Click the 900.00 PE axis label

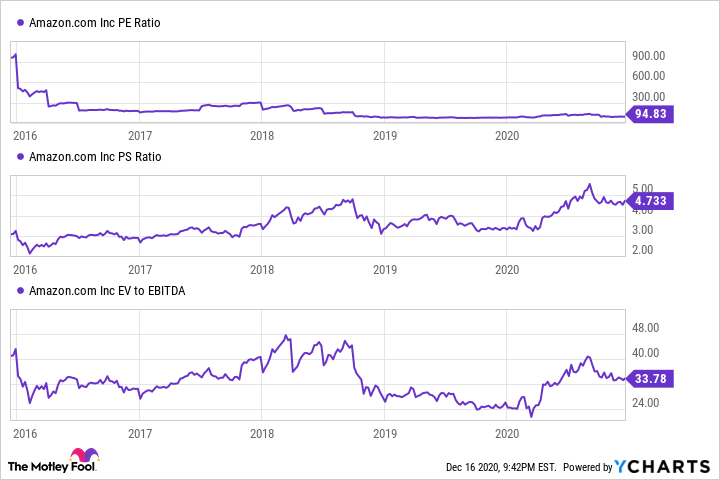(x=649, y=56)
